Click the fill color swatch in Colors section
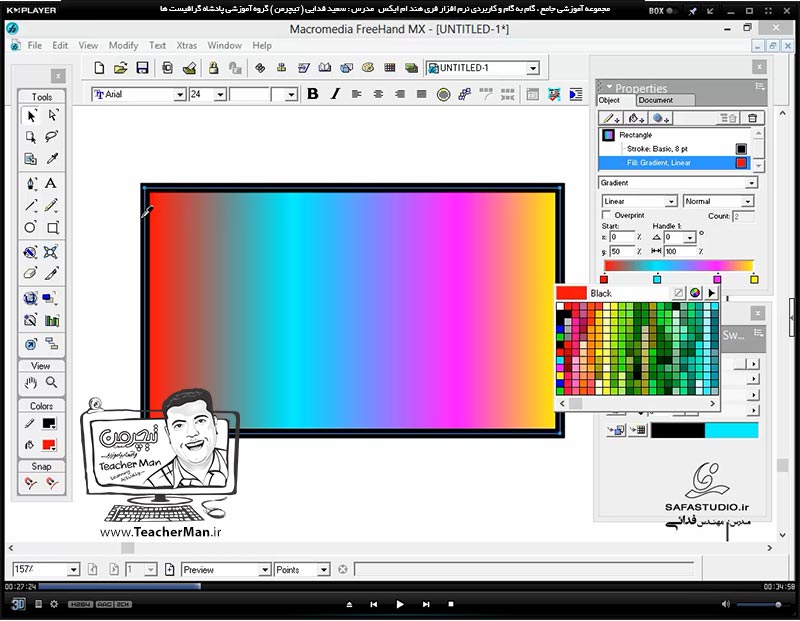This screenshot has width=800, height=621. [x=49, y=444]
